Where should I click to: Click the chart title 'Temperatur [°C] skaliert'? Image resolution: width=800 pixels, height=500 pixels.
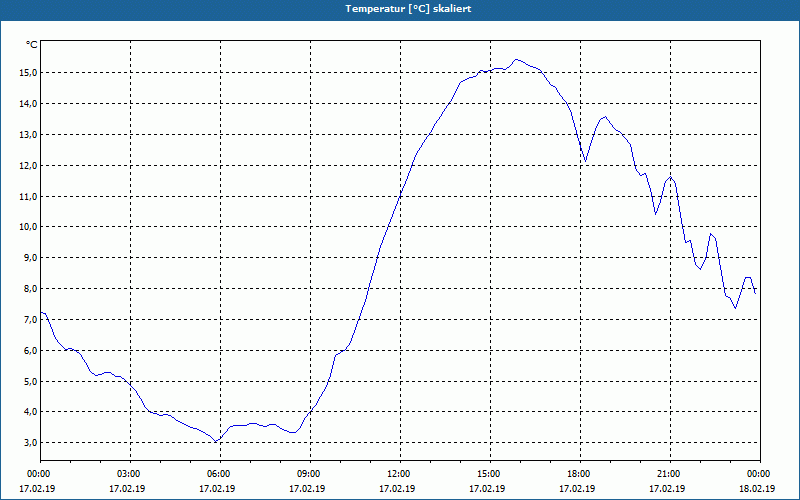(x=408, y=9)
